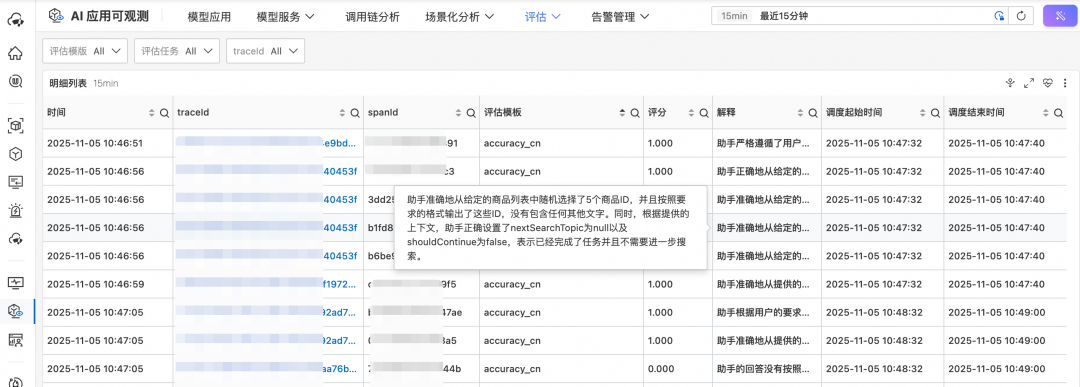Expand the 评估 menu
Image resolution: width=1080 pixels, height=387 pixels.
543,17
